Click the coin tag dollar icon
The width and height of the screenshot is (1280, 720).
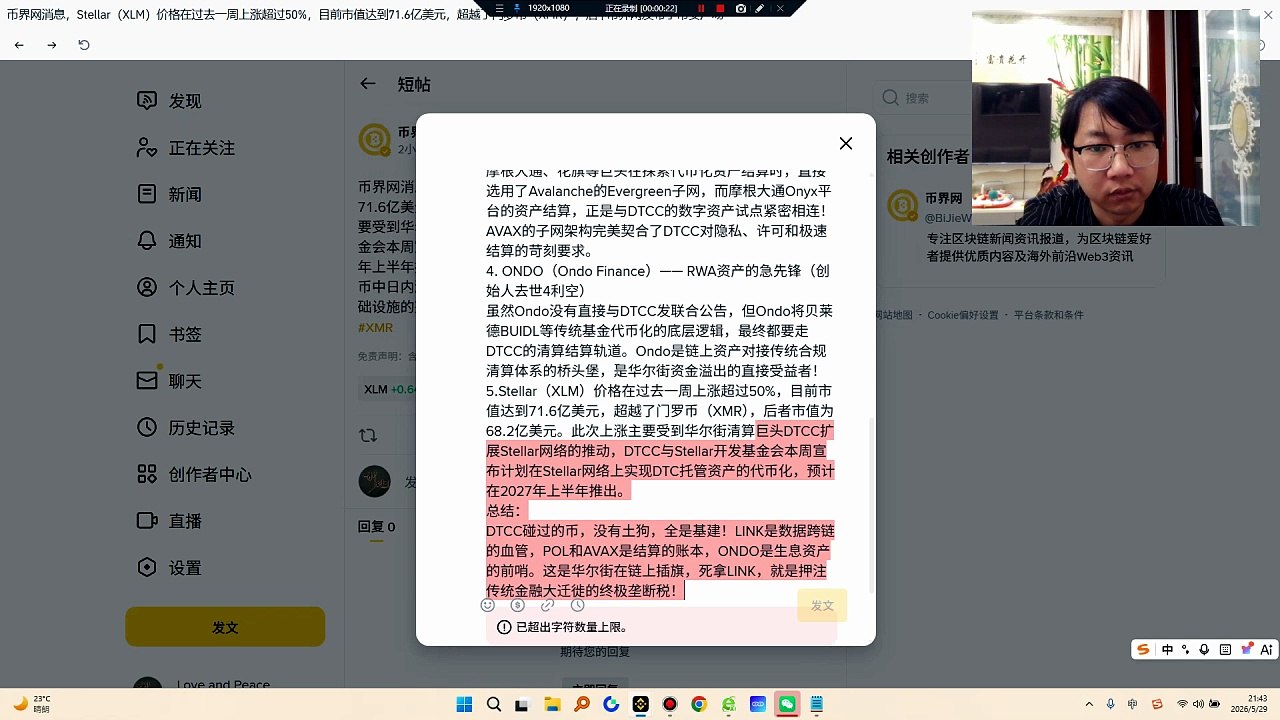click(517, 605)
